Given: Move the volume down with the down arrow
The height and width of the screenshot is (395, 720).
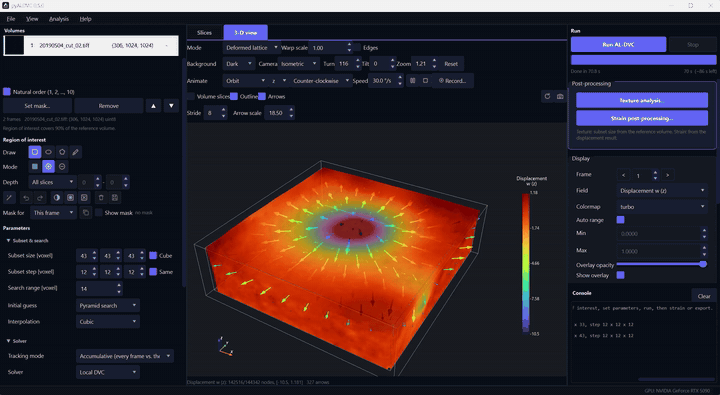Looking at the screenshot, I should coord(171,106).
